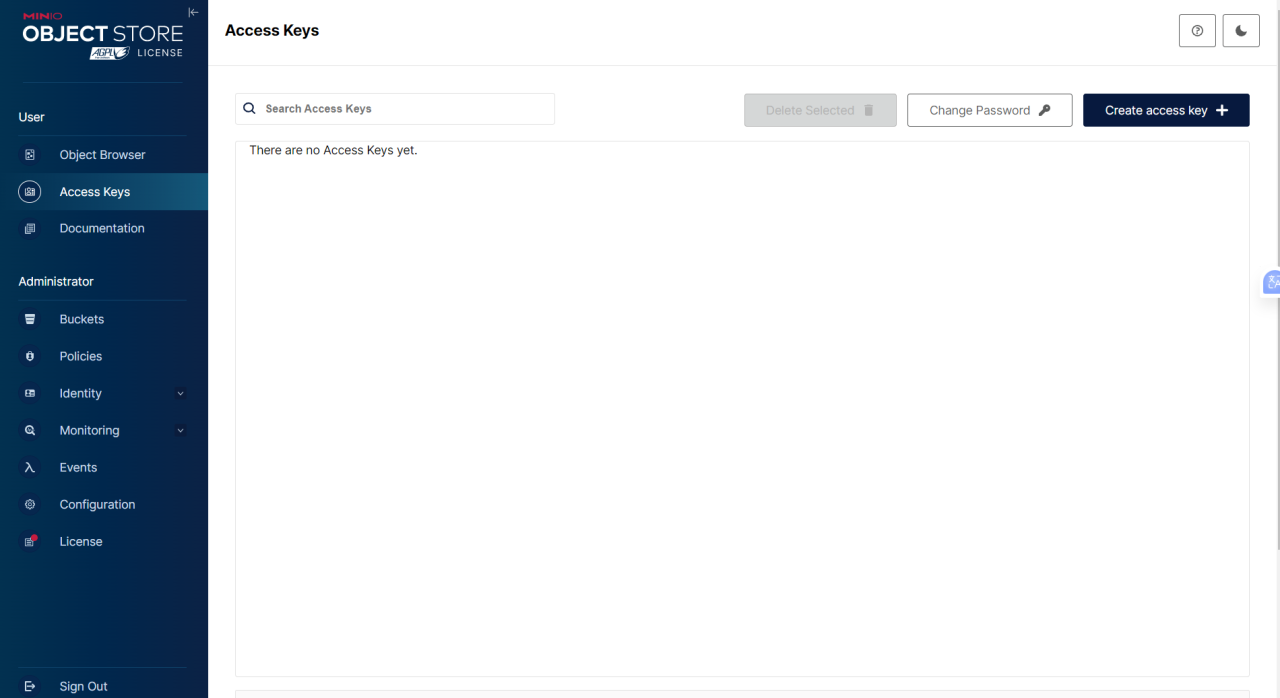The image size is (1280, 698).
Task: Collapse the sidebar with arrow icon
Action: [x=193, y=12]
